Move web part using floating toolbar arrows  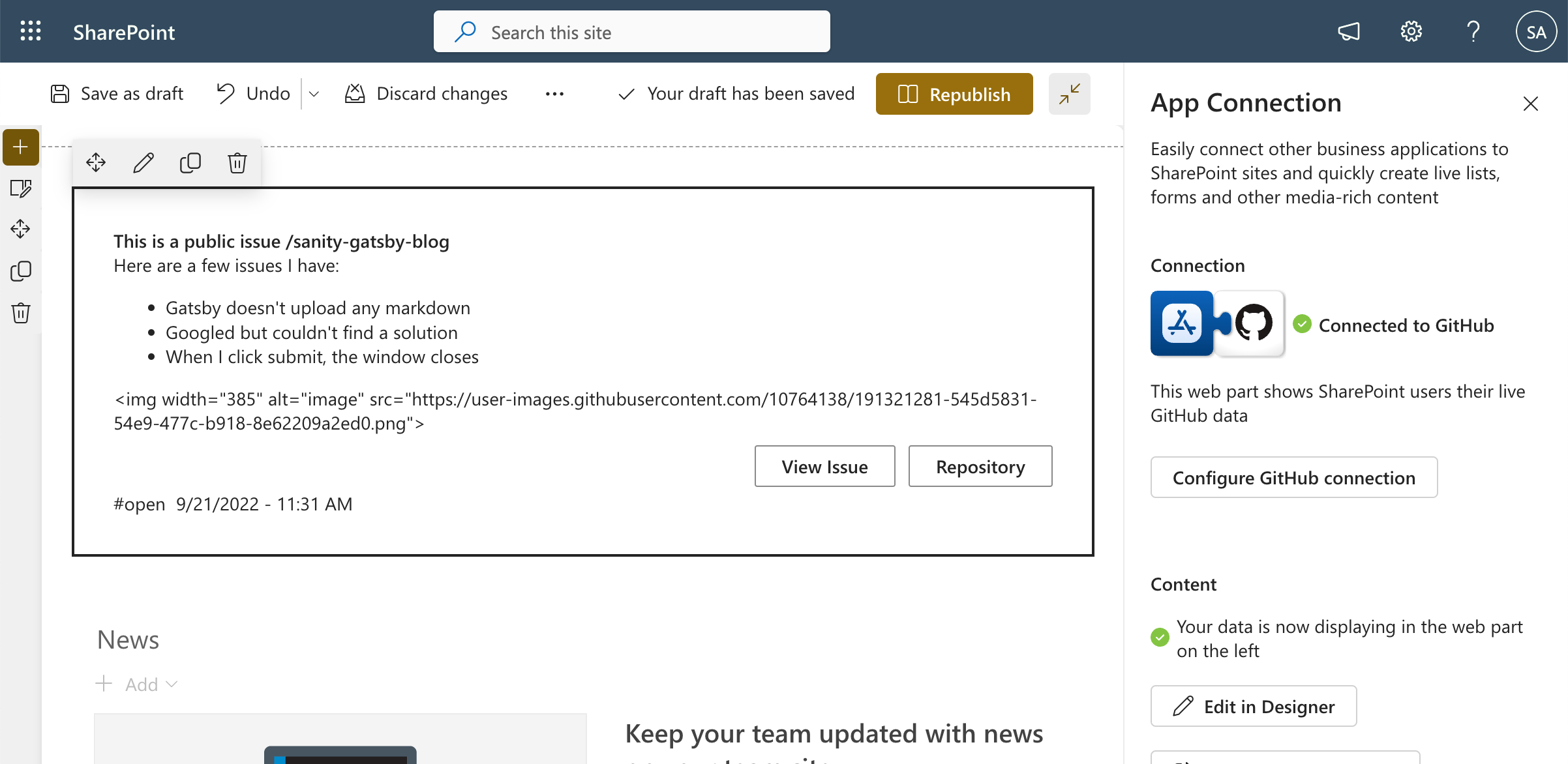point(96,162)
